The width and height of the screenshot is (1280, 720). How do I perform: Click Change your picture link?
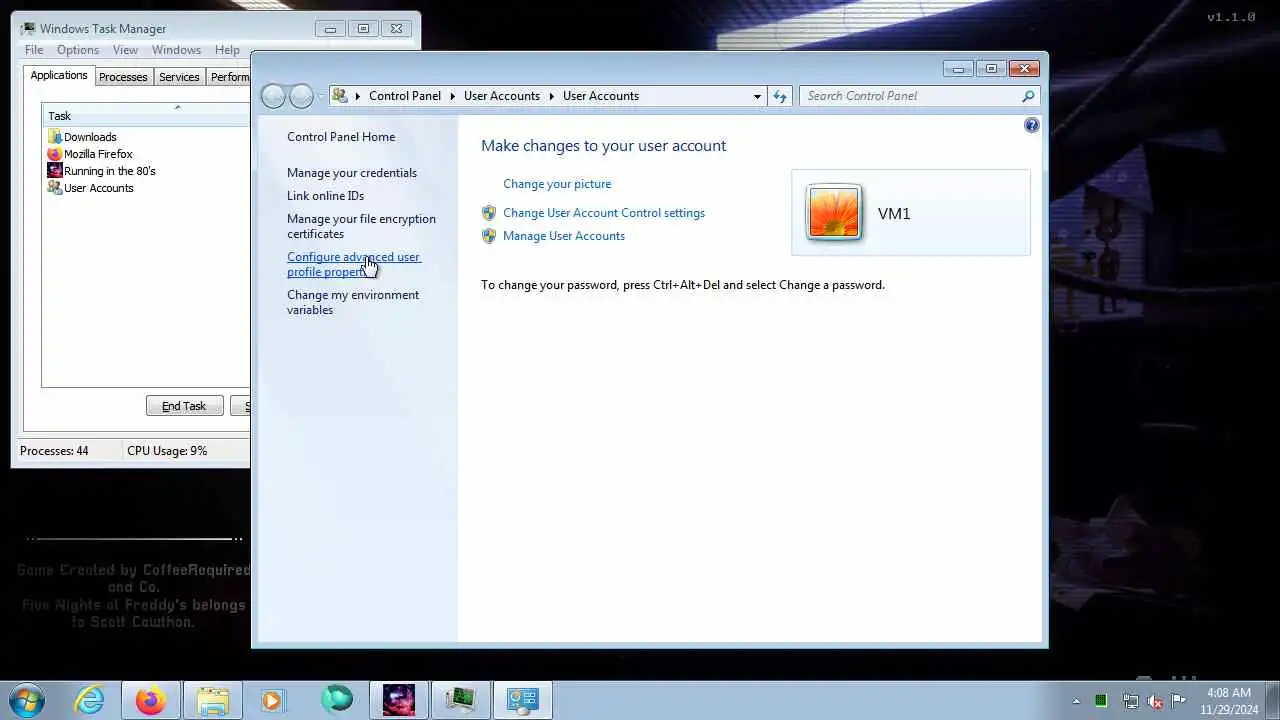click(557, 184)
